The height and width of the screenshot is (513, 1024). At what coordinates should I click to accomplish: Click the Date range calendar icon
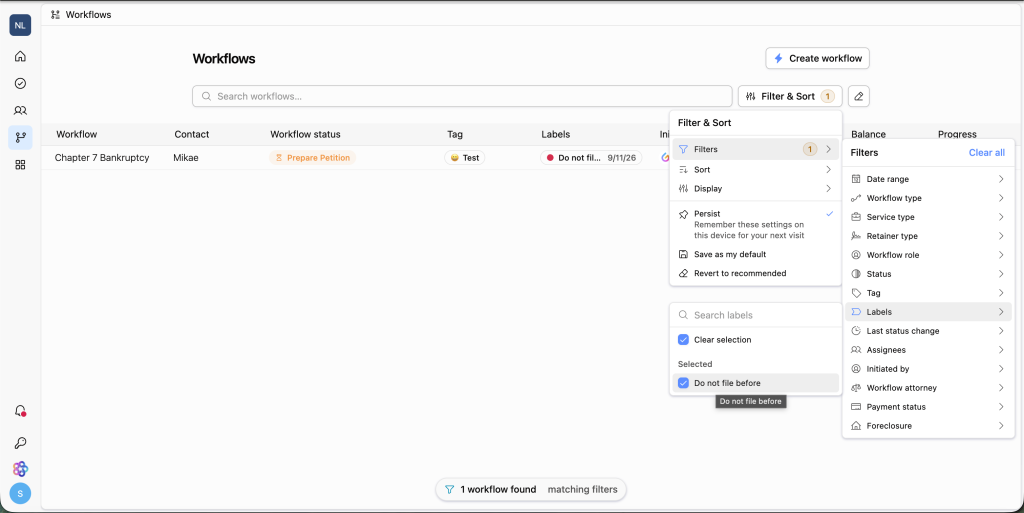tap(856, 179)
